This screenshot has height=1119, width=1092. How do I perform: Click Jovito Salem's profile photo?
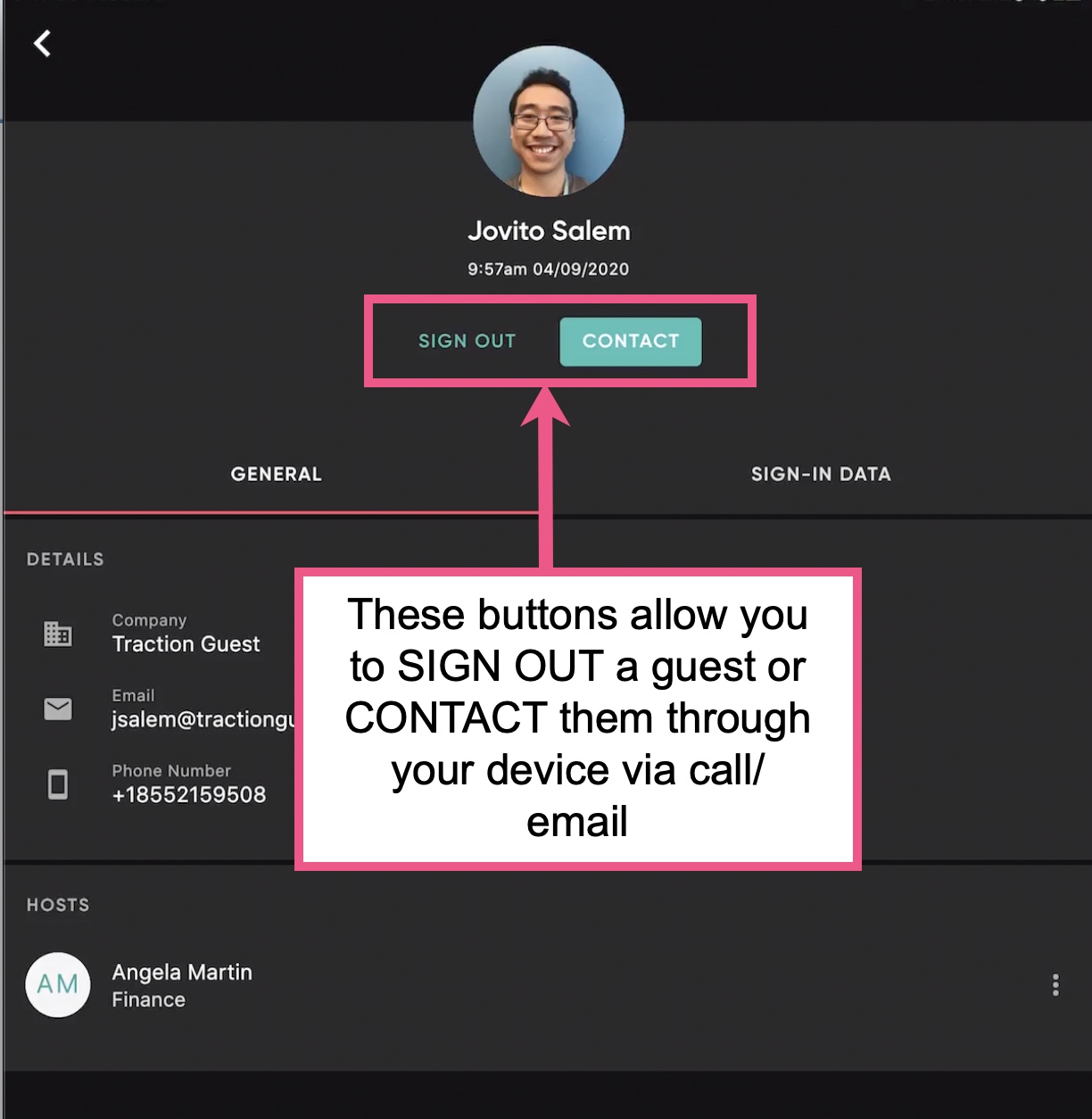[x=548, y=122]
